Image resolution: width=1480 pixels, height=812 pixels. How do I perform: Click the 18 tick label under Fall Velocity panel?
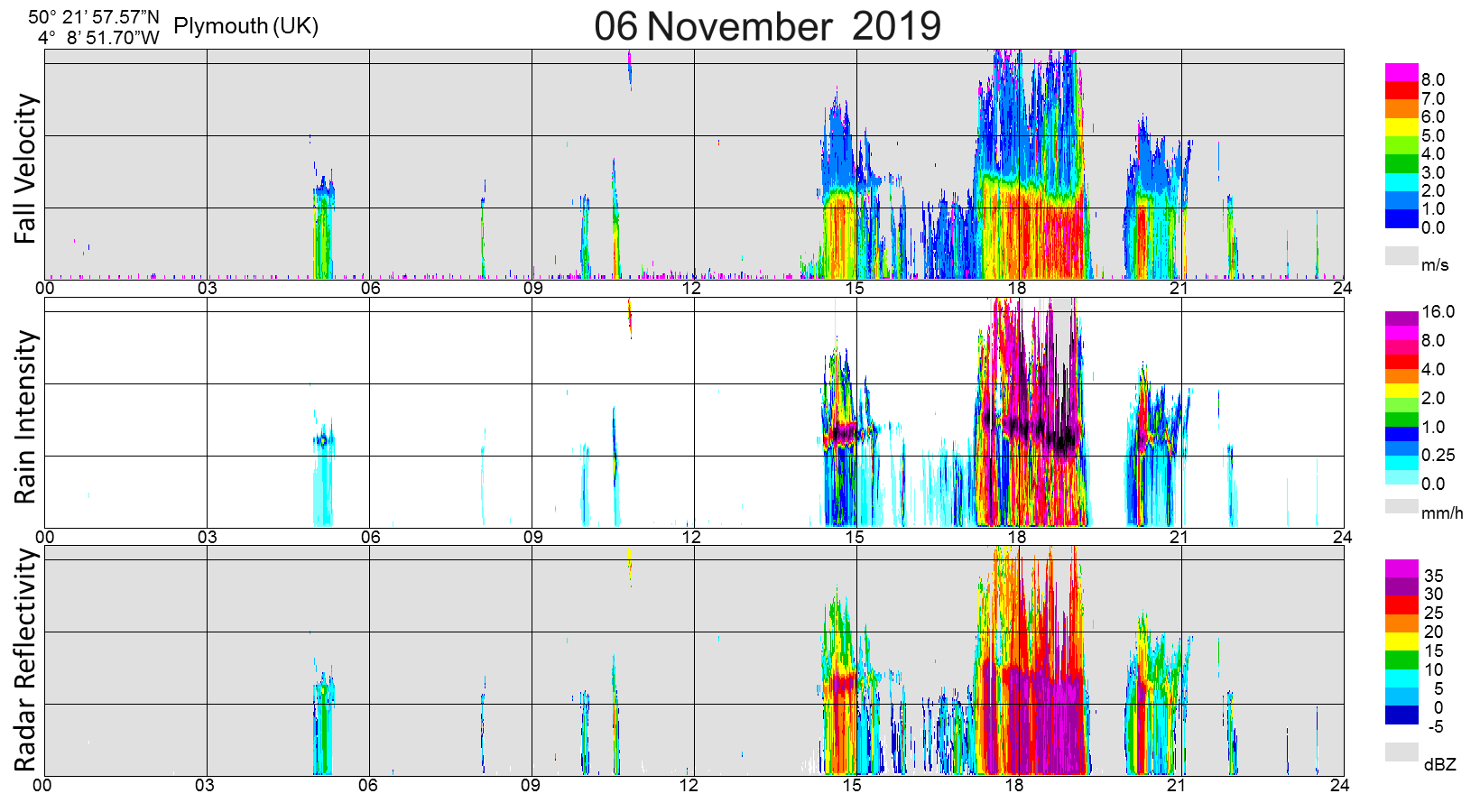[1017, 288]
